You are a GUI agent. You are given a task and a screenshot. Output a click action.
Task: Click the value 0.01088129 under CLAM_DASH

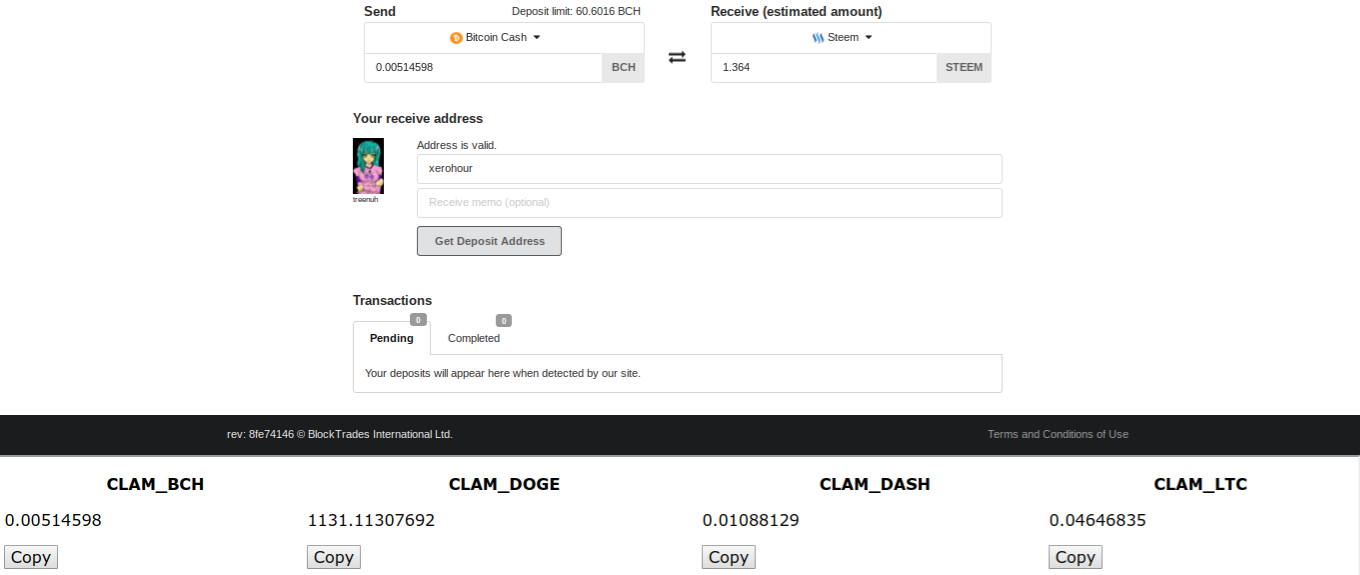[751, 520]
